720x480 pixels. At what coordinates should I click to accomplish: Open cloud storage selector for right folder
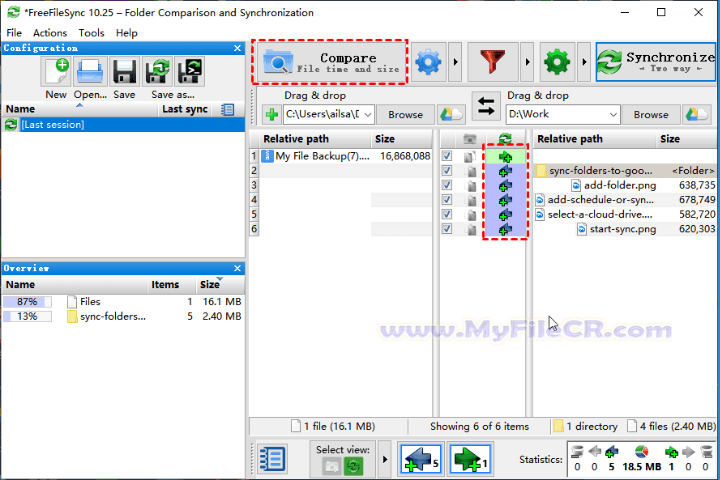coord(697,114)
